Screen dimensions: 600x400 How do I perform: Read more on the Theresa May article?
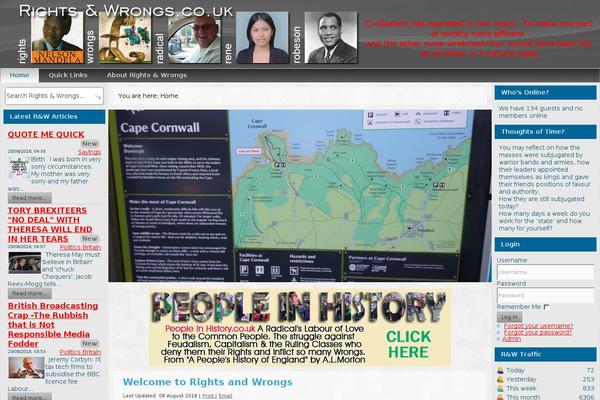29,293
